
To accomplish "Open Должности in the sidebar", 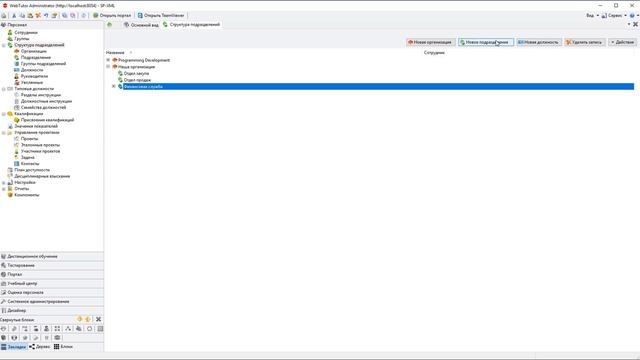I will tap(32, 70).
